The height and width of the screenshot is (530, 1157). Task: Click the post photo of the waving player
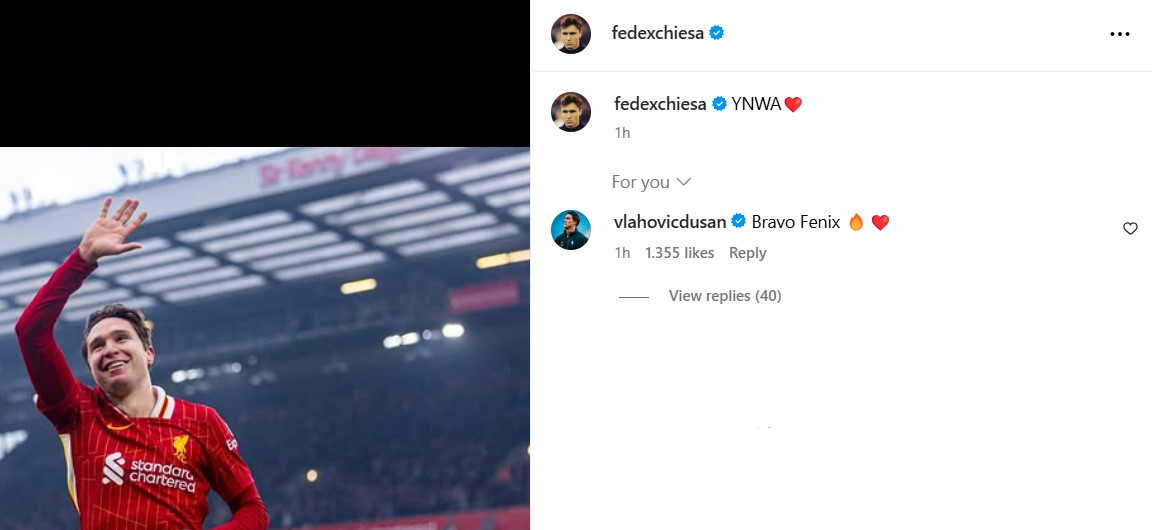265,338
